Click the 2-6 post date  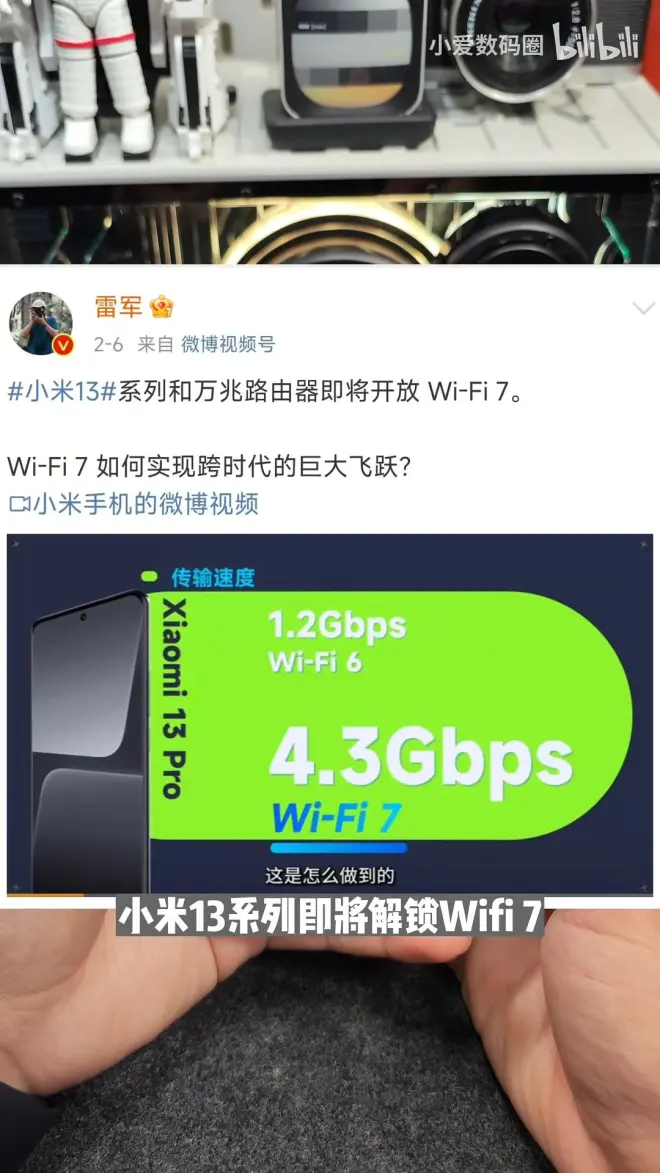(109, 344)
